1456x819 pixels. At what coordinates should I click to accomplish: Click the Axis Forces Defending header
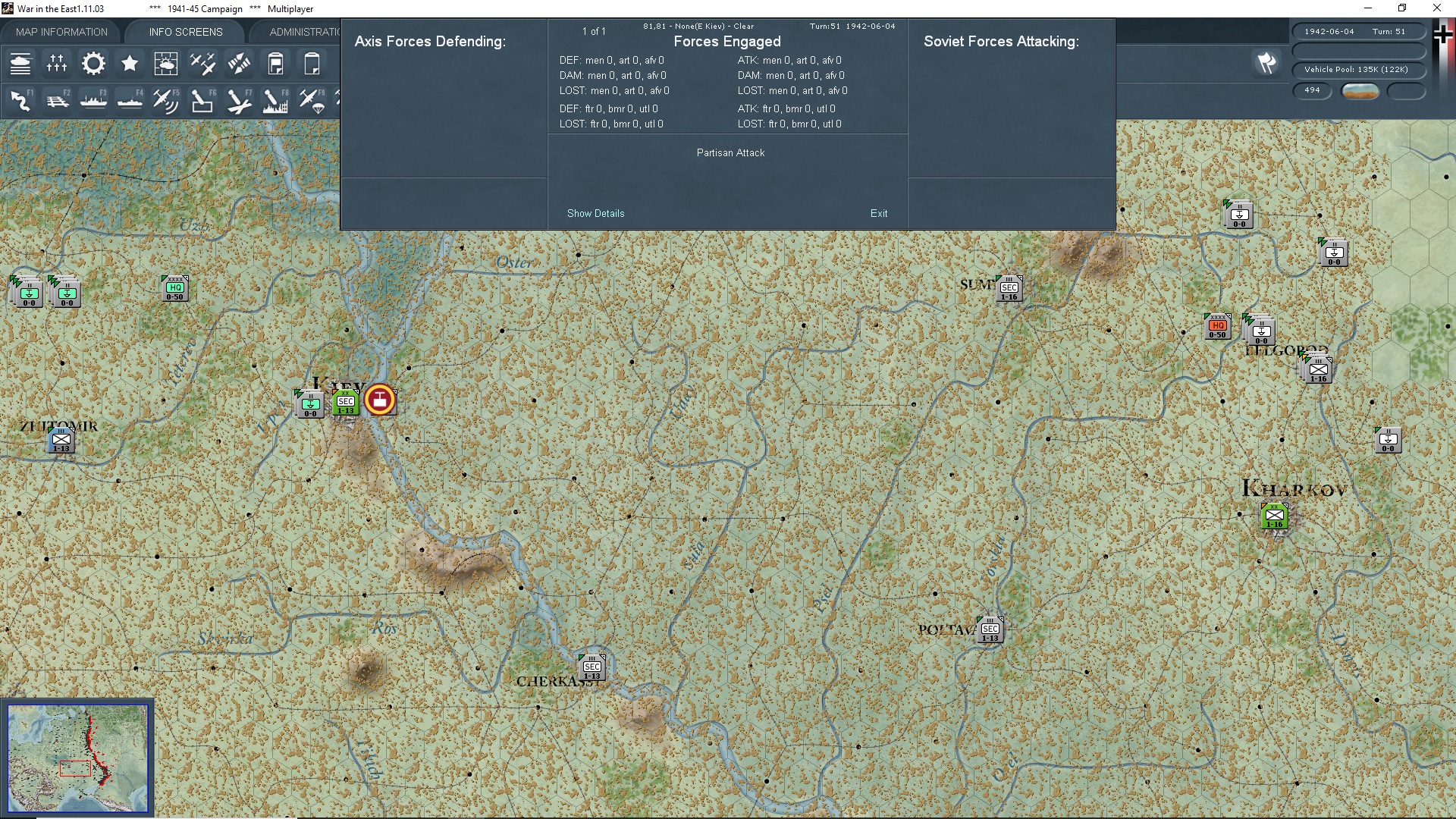click(x=430, y=42)
